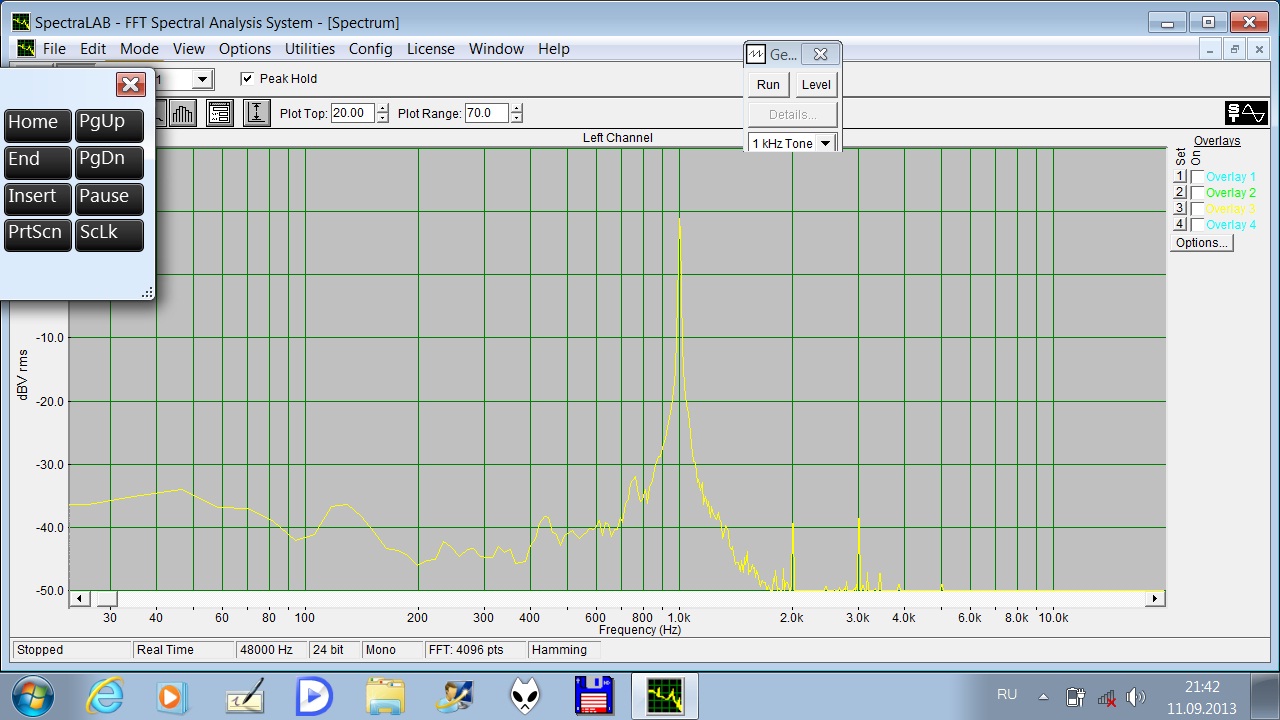The image size is (1280, 720).
Task: Open the Config menu
Action: coord(370,49)
